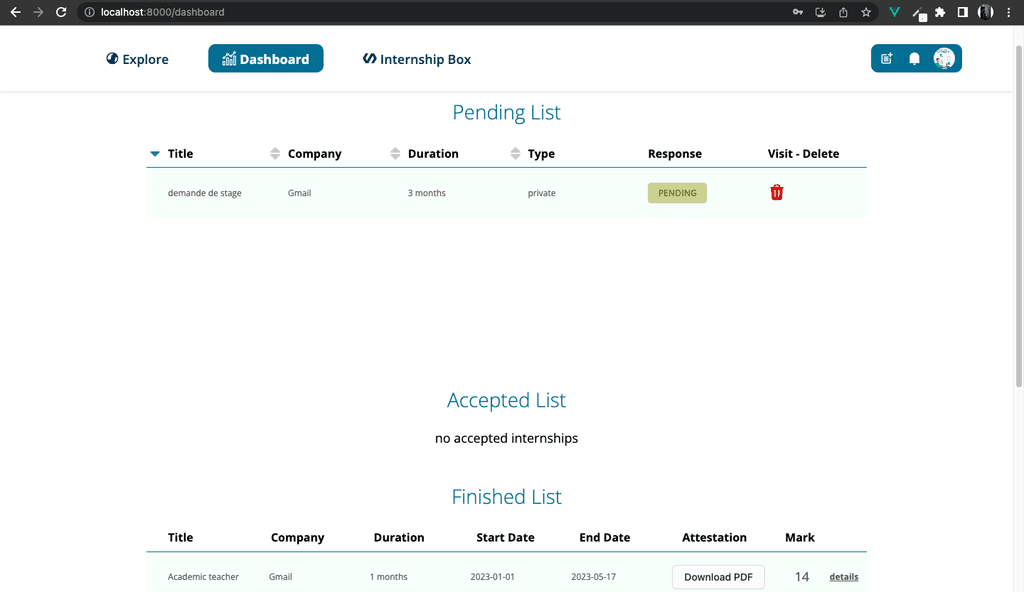1024x592 pixels.
Task: Click the PENDING response badge
Action: click(x=677, y=193)
